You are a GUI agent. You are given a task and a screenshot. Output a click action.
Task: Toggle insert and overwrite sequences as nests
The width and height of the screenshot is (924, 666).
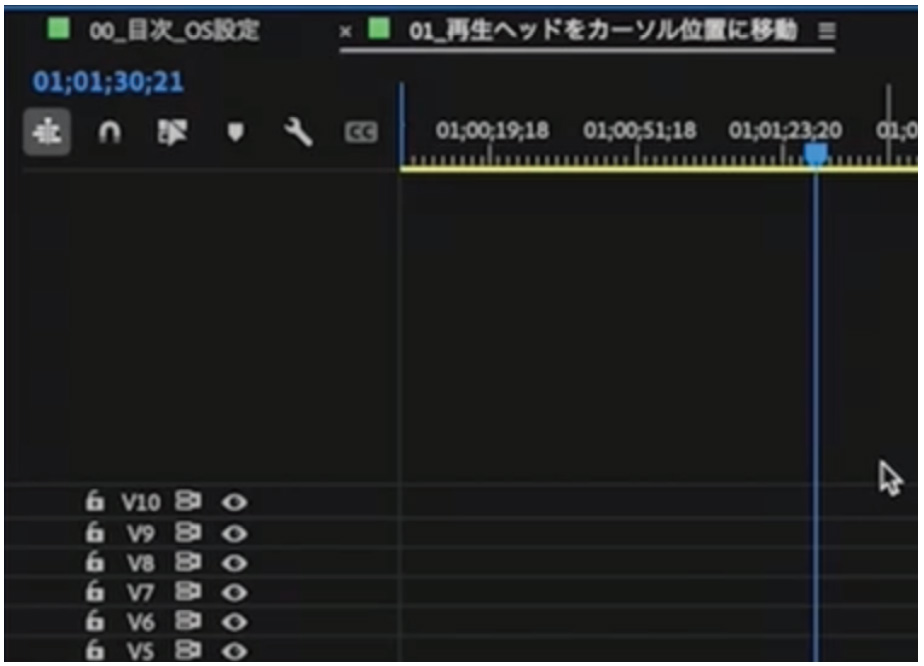coord(46,133)
